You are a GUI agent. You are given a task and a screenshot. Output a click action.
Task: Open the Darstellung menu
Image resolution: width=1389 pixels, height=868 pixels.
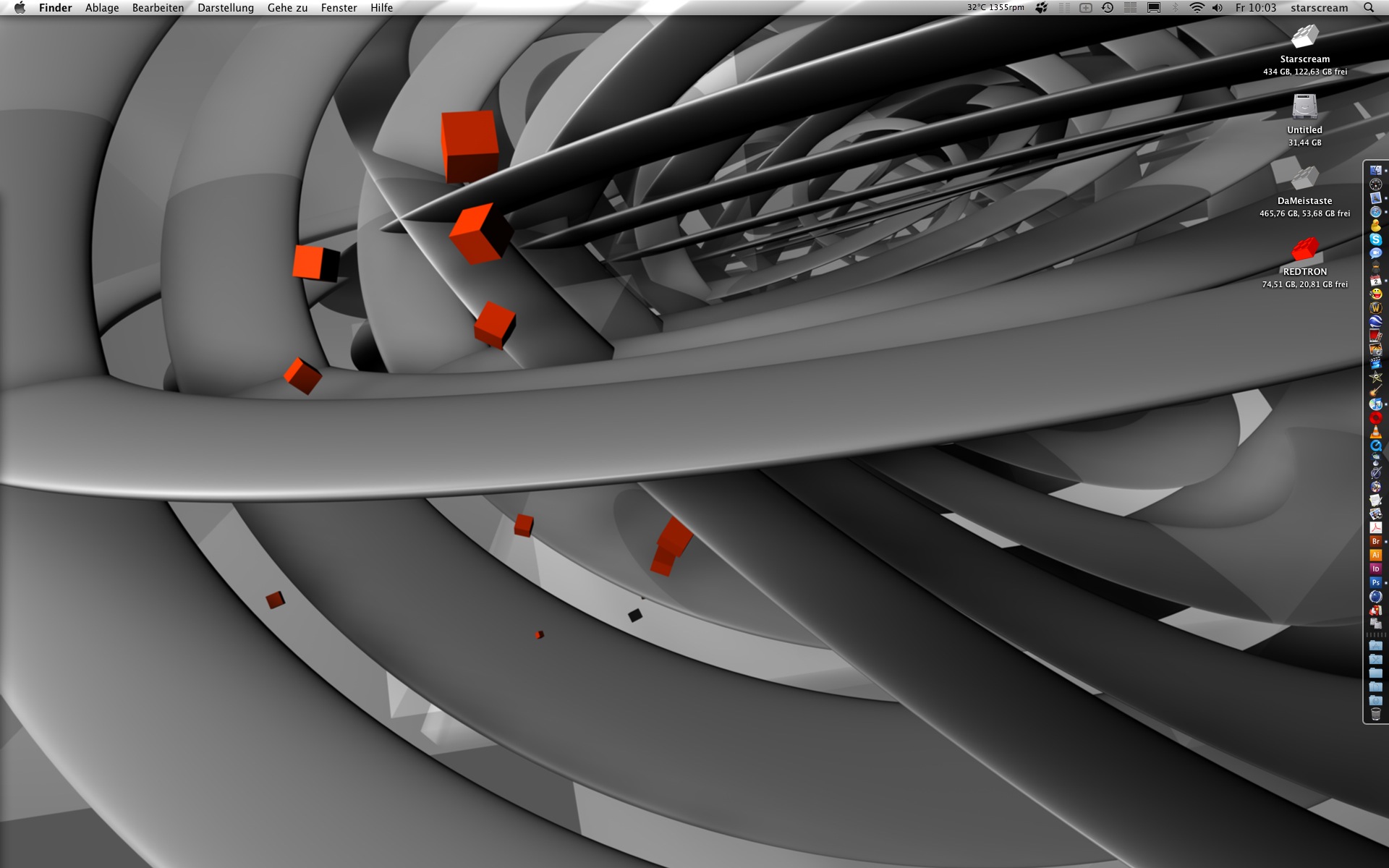226,8
